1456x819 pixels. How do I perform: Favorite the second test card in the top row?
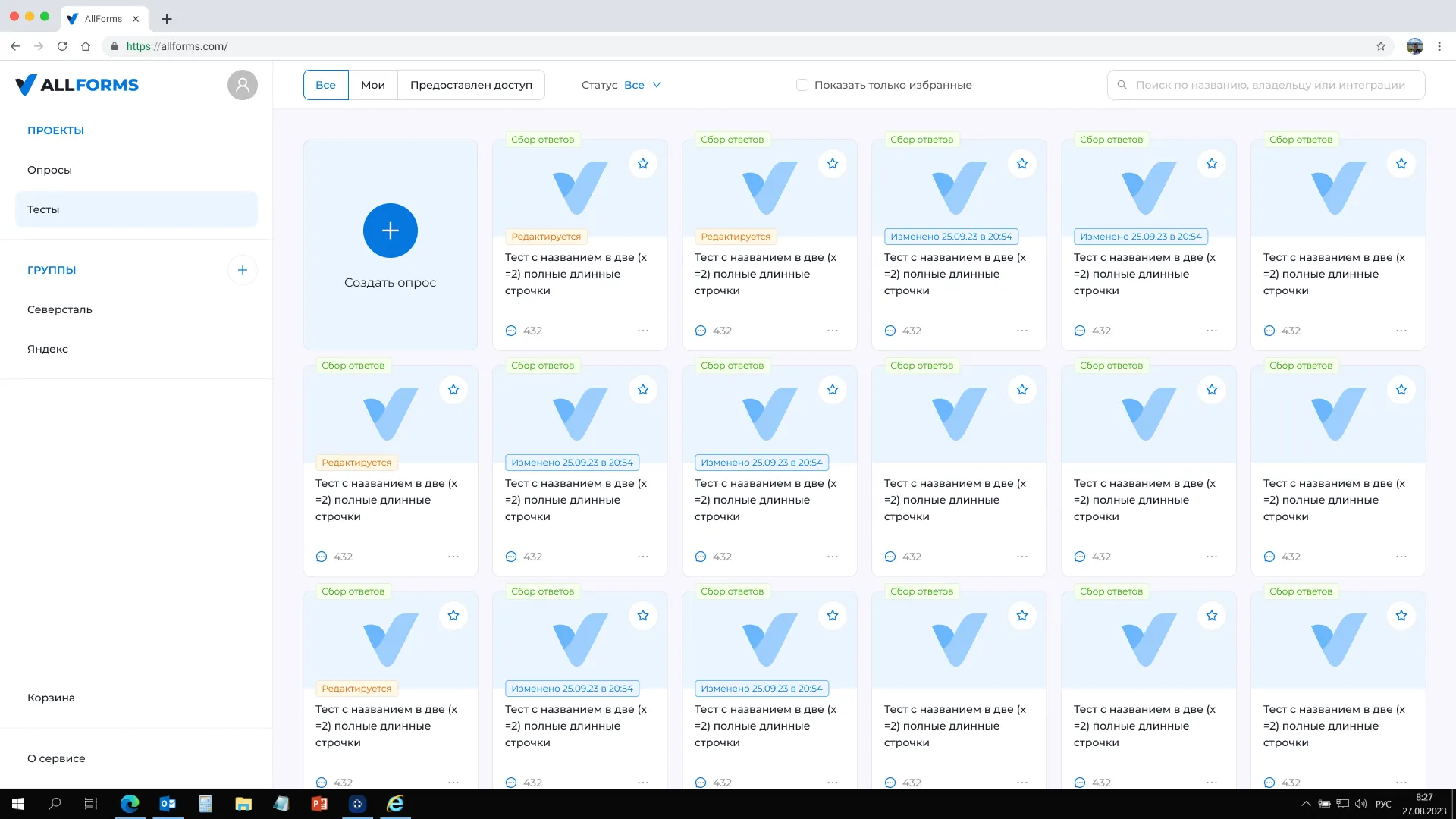833,164
